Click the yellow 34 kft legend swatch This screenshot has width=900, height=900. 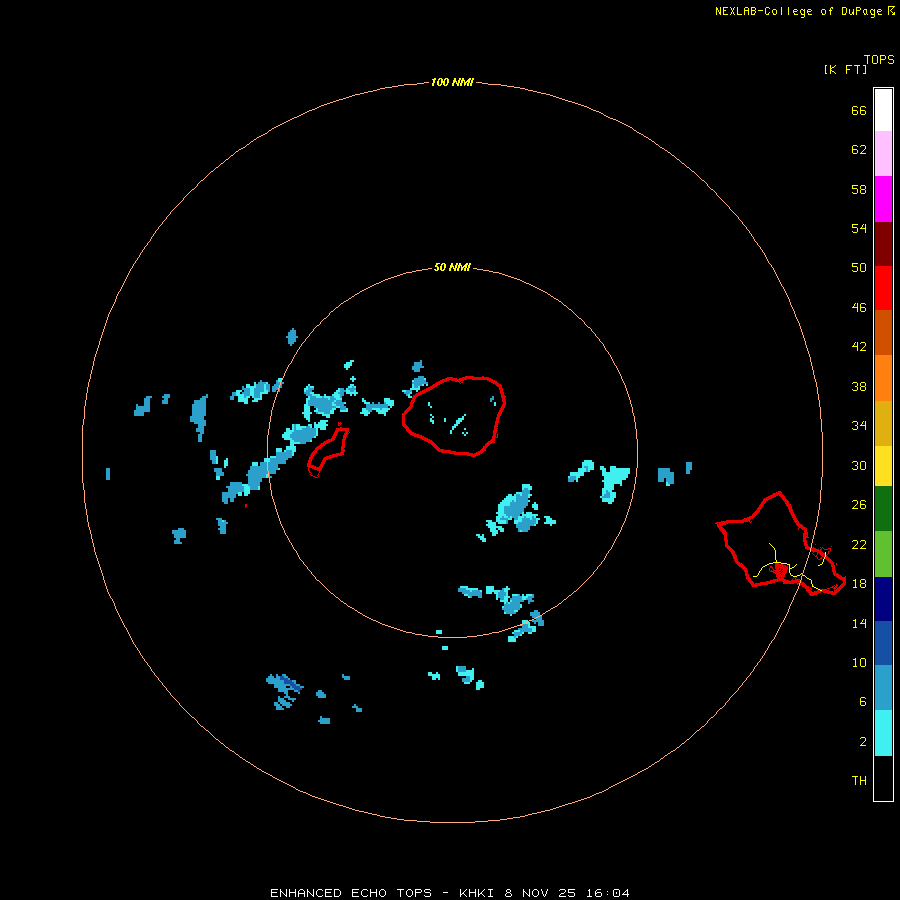click(x=883, y=466)
